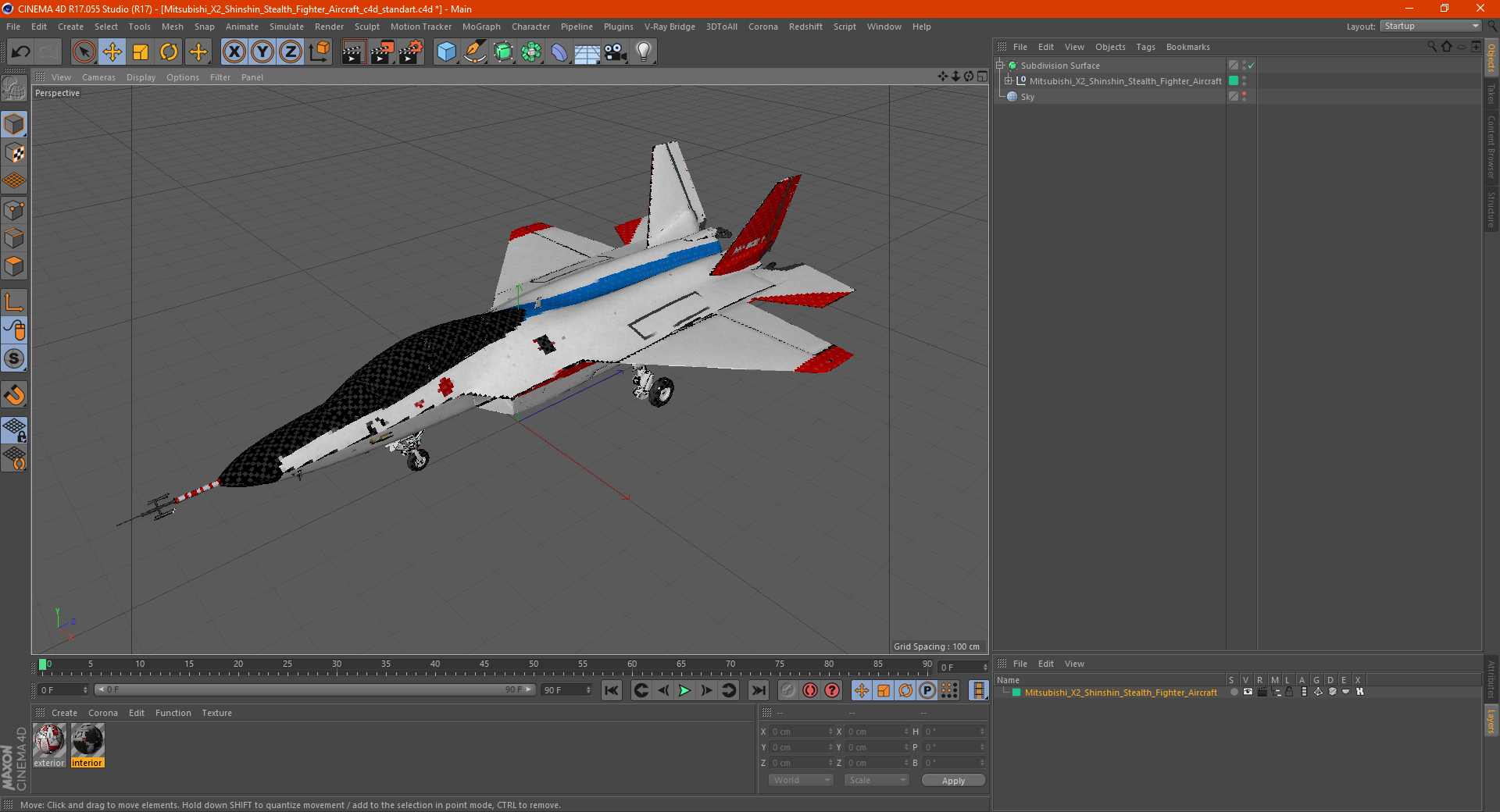
Task: Play the animation forward
Action: pyautogui.click(x=684, y=690)
